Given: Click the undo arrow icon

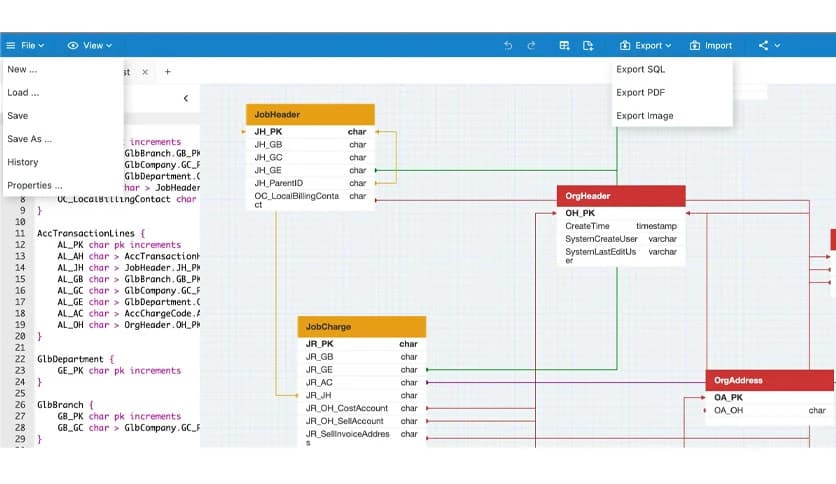Looking at the screenshot, I should pyautogui.click(x=508, y=46).
